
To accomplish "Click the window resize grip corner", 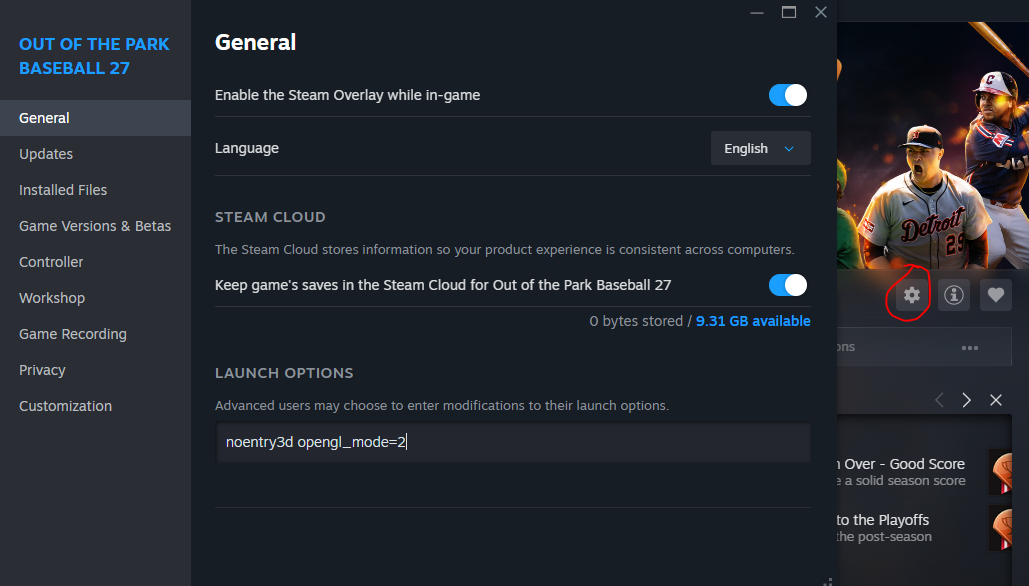I will point(828,579).
